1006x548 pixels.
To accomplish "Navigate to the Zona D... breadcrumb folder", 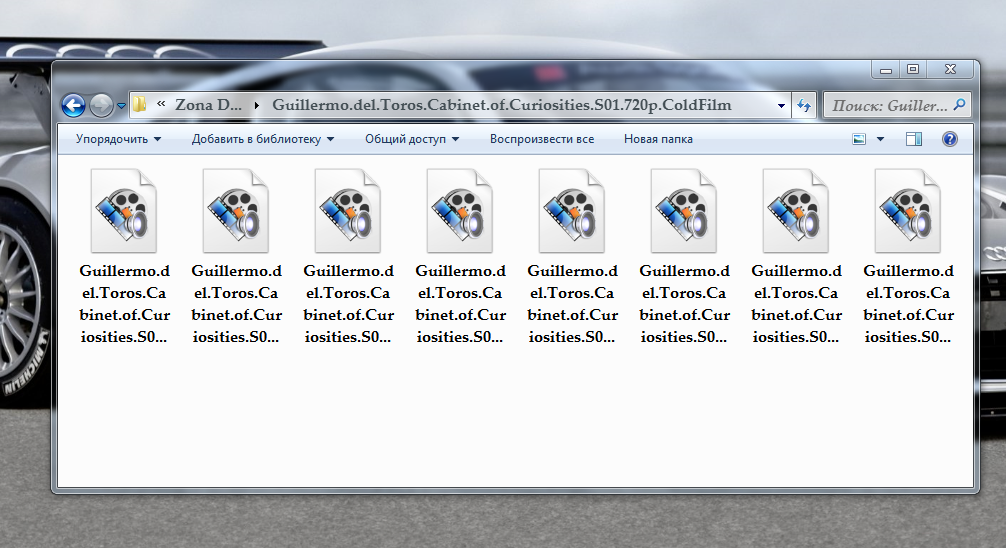I will click(209, 105).
